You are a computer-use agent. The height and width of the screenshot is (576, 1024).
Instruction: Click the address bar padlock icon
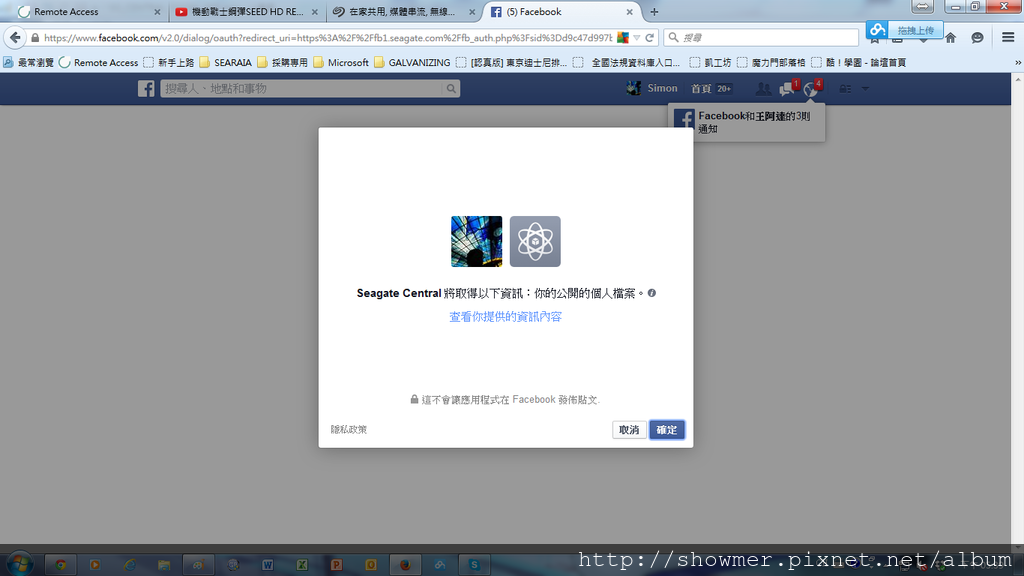[x=35, y=38]
